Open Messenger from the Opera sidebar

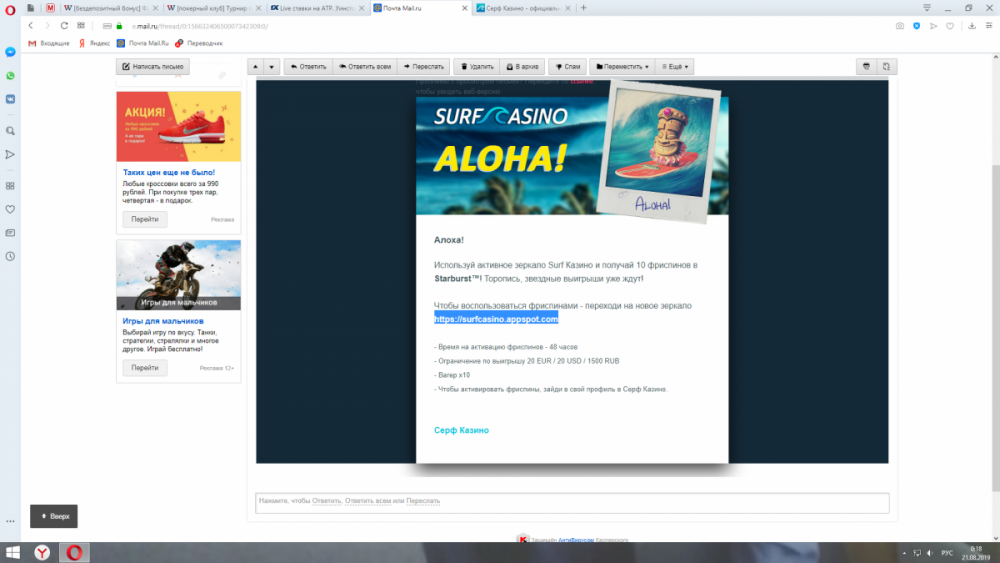(10, 52)
